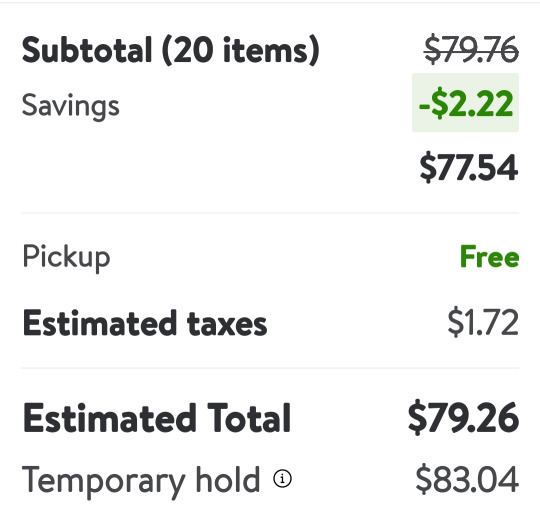
Task: Click the minus sign before $2.22
Action: point(424,106)
